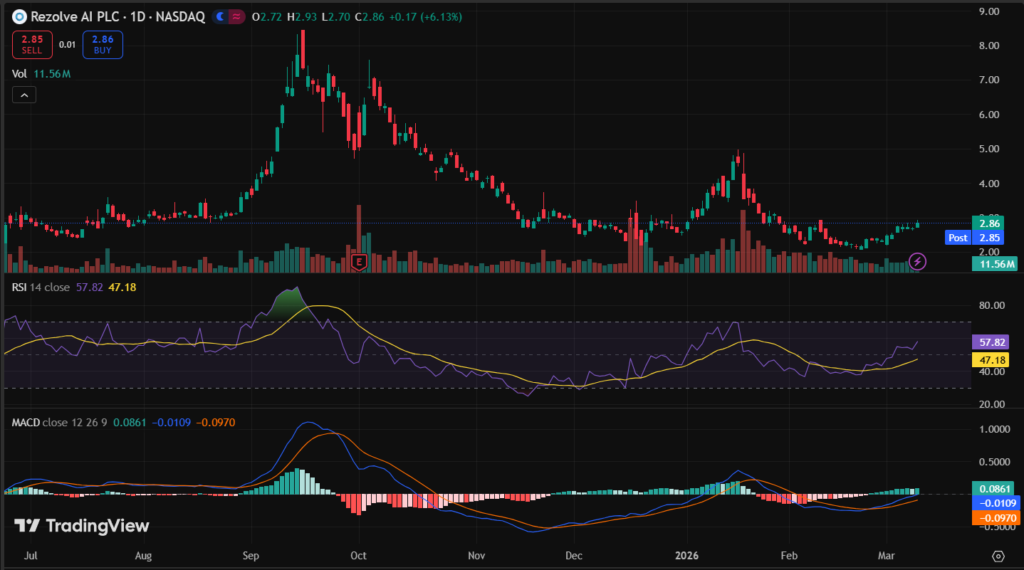Screen dimensions: 1024x570
Task: Click the 2.86 current price label on axis
Action: (990, 223)
